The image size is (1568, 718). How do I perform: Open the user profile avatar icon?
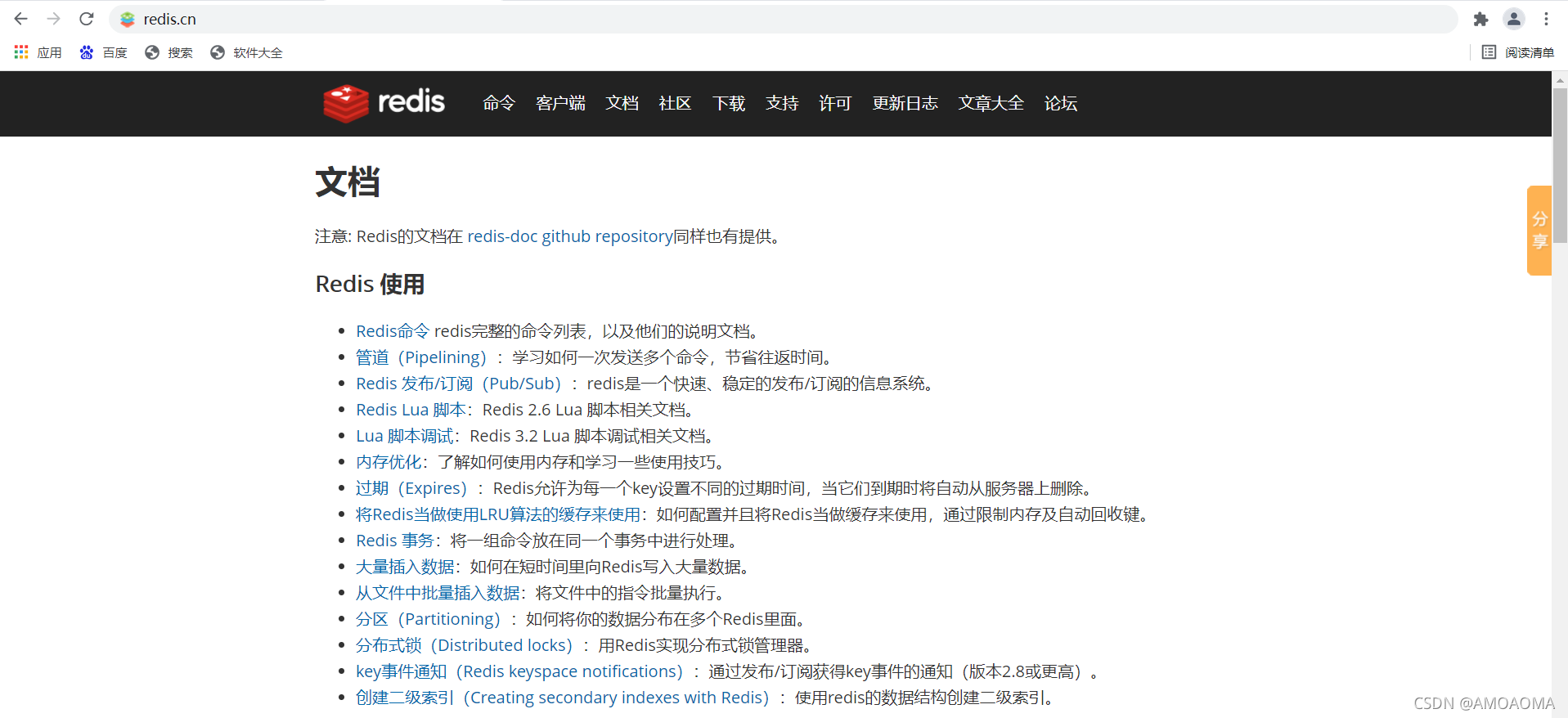coord(1514,19)
